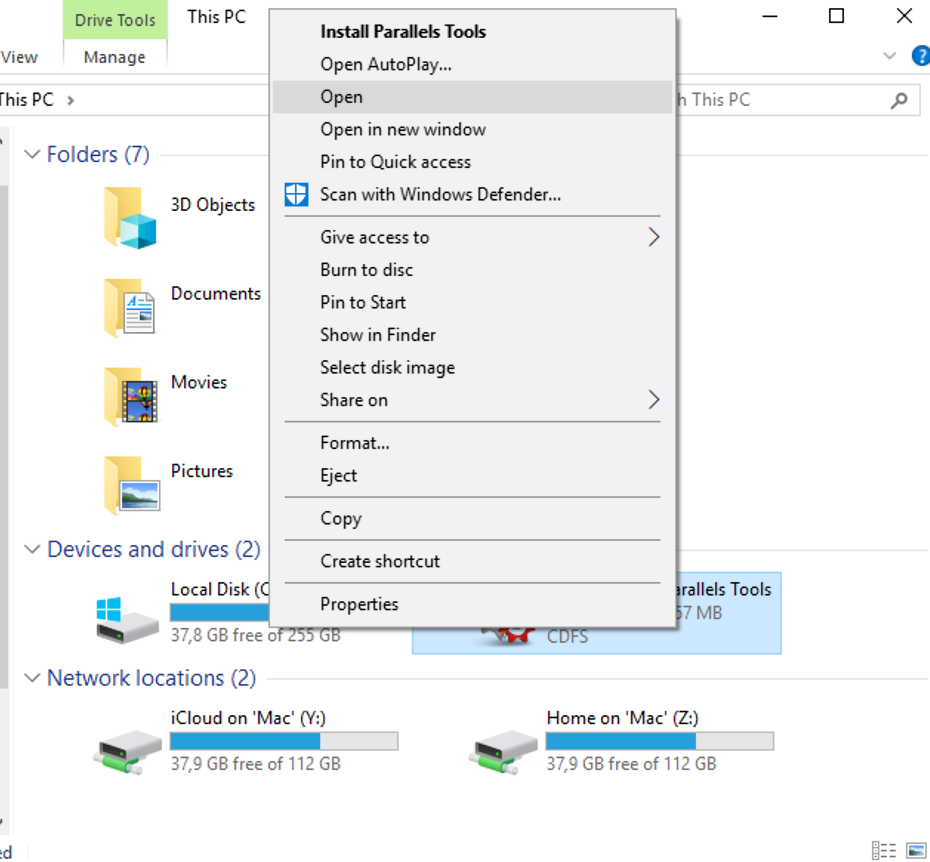Collapse the Network locations (2) section

[32, 679]
